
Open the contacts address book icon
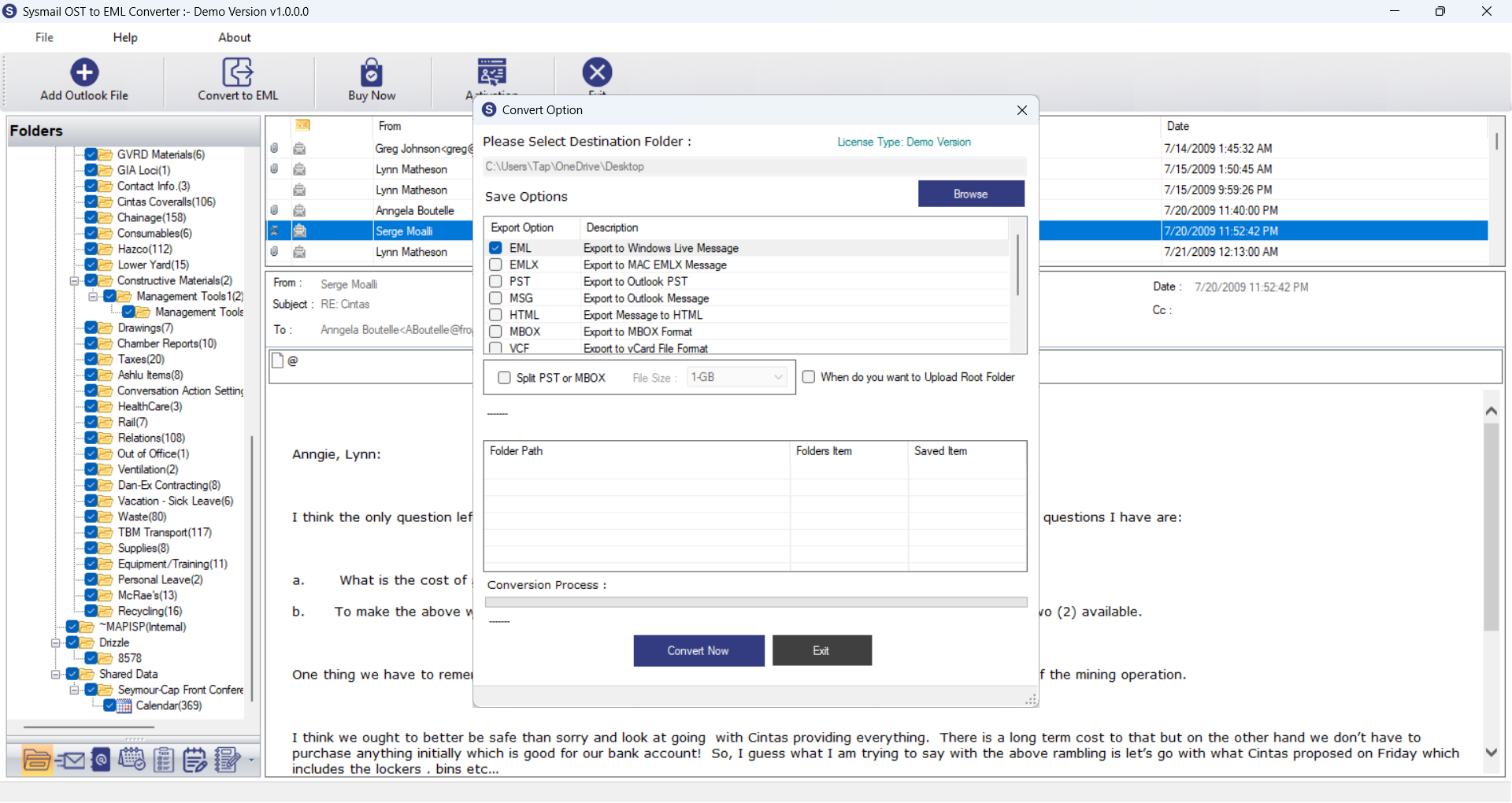click(101, 760)
